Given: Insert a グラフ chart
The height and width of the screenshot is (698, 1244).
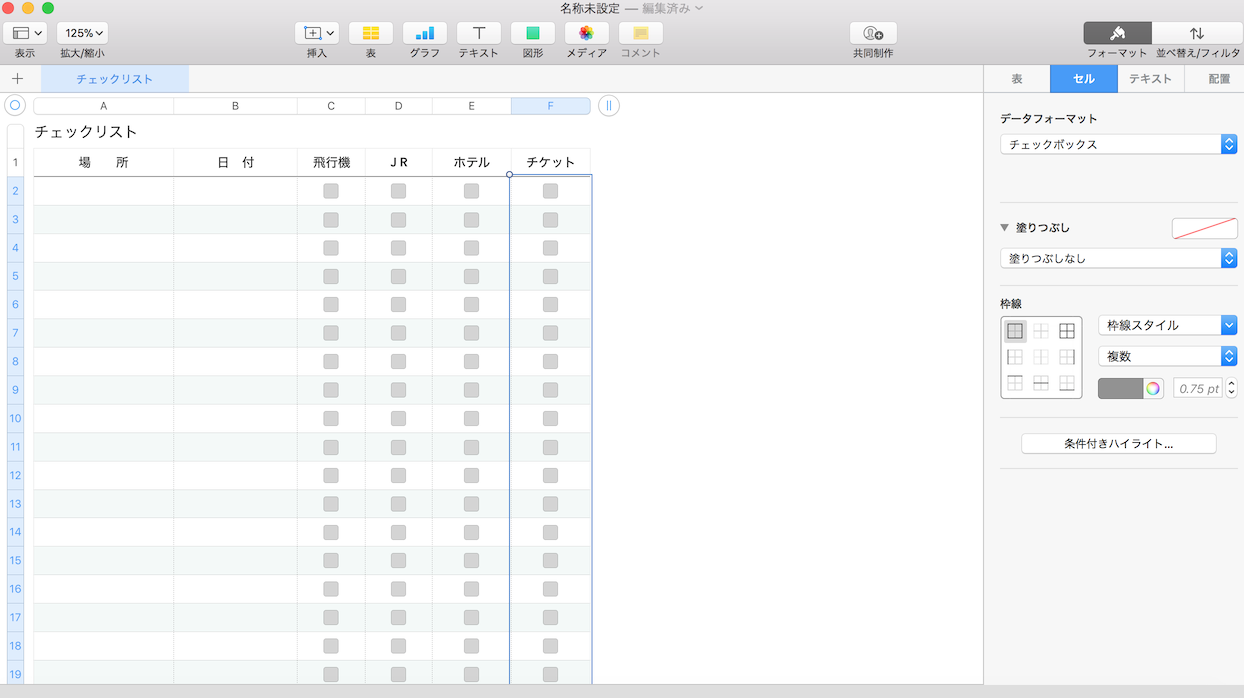Looking at the screenshot, I should tap(425, 33).
